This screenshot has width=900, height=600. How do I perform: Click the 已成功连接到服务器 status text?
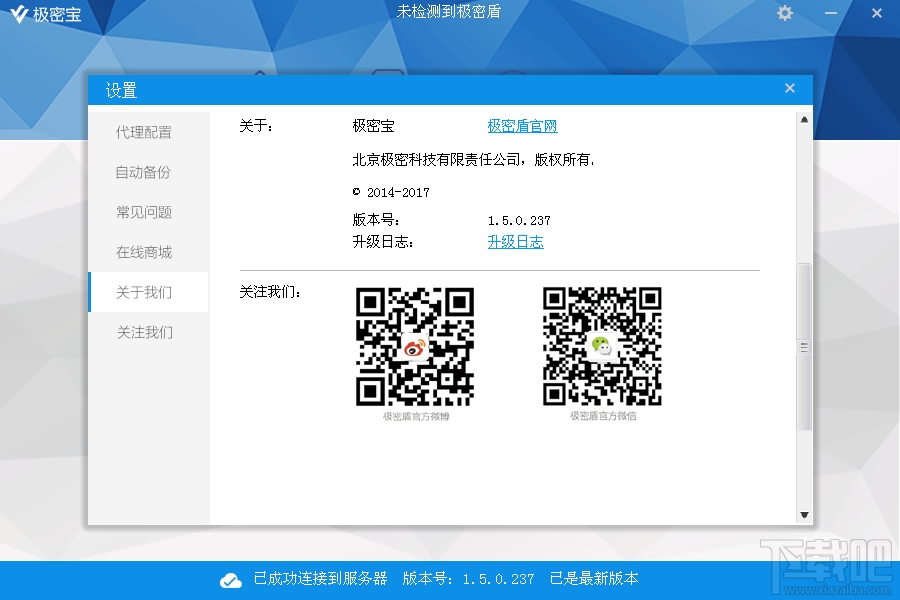click(x=320, y=578)
